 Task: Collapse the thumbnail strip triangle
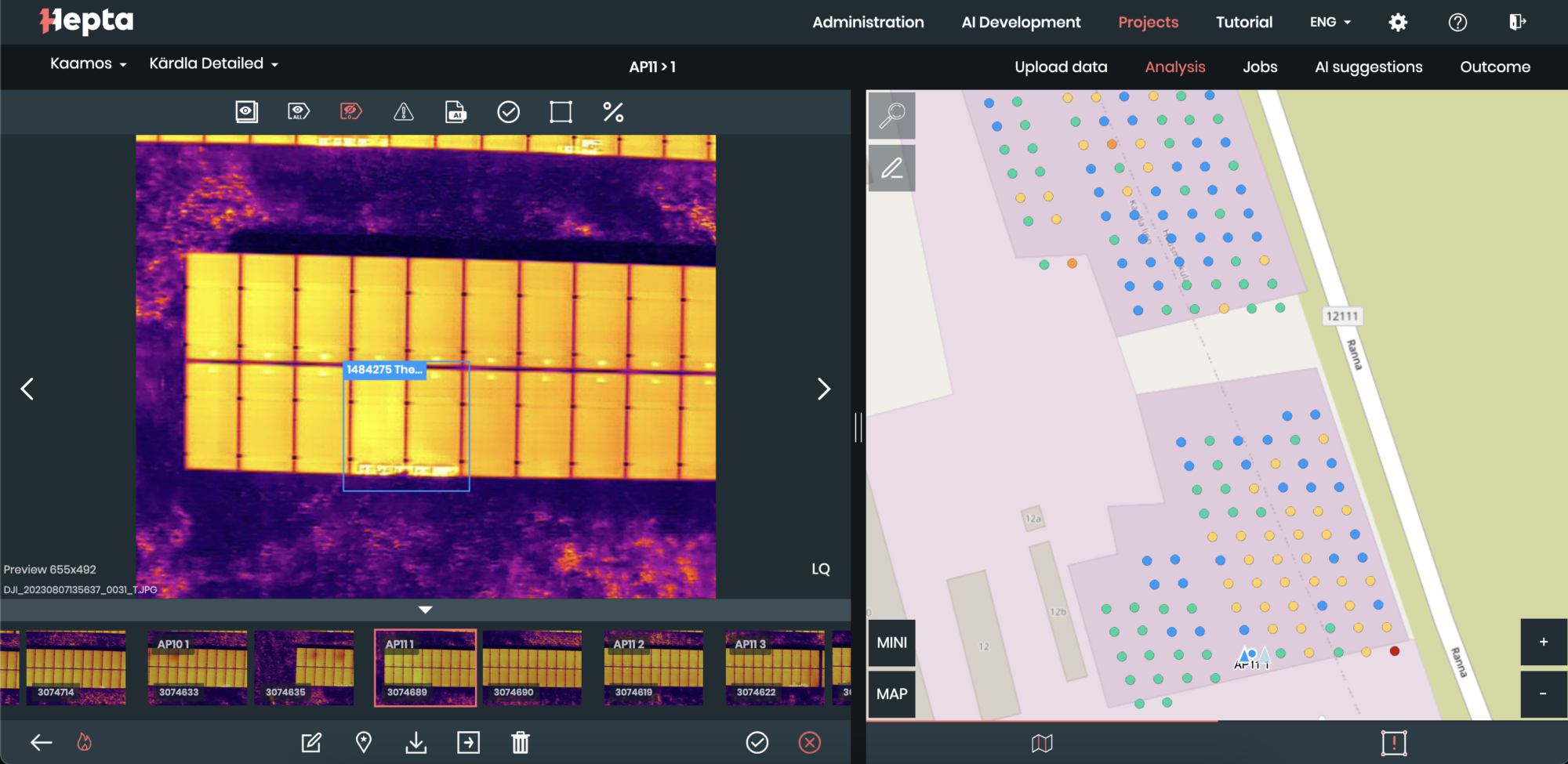(x=426, y=610)
